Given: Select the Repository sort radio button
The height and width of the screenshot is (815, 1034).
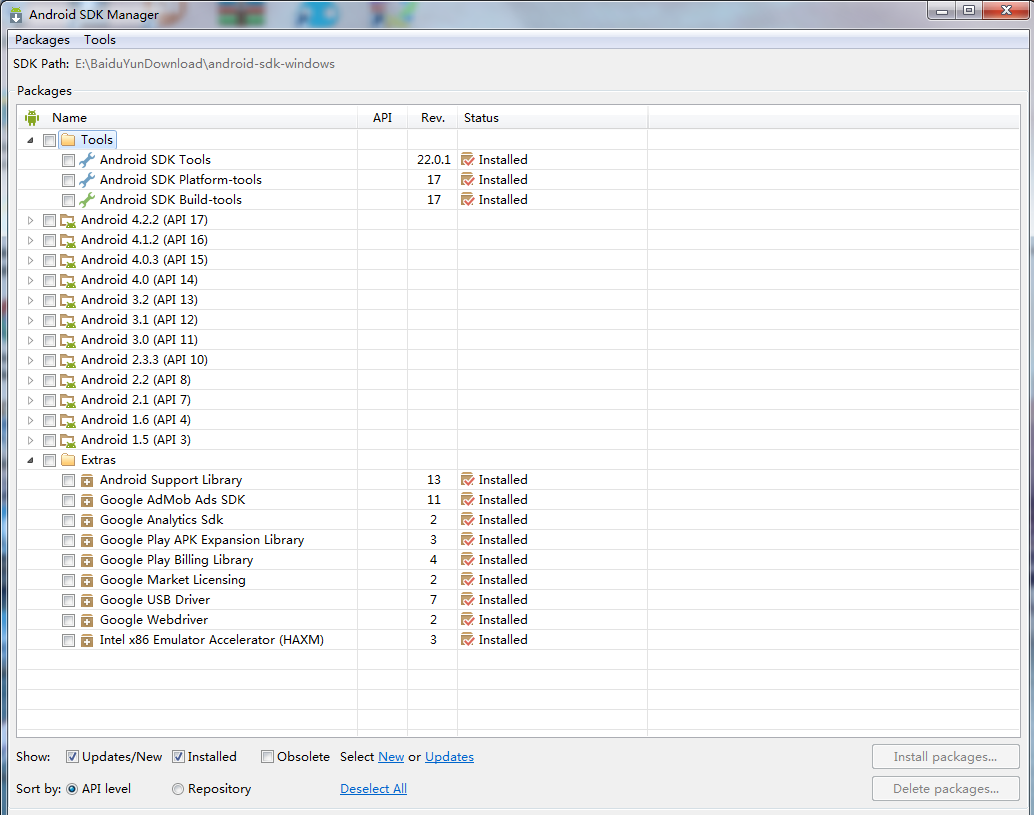Looking at the screenshot, I should coord(178,789).
